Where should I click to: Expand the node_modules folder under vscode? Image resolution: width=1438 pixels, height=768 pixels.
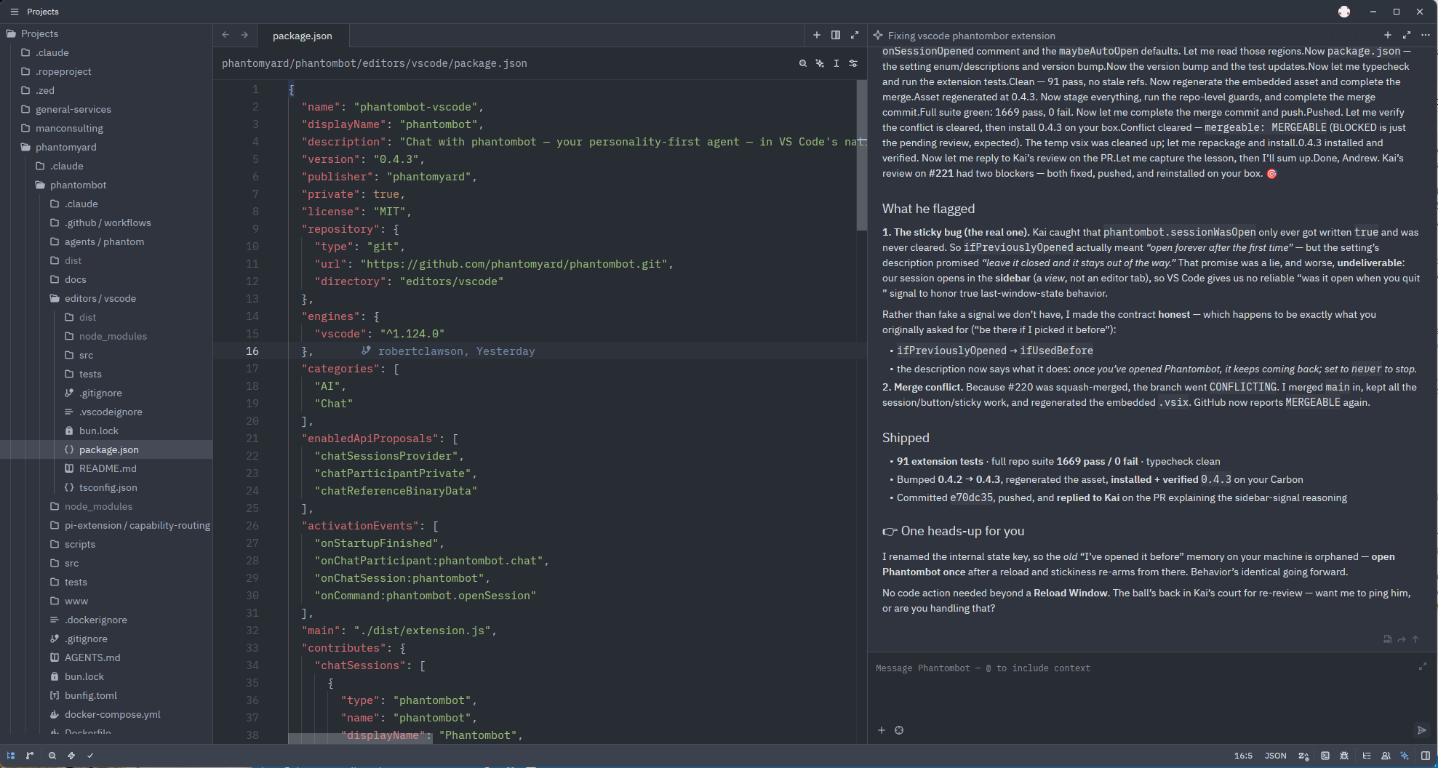[x=107, y=336]
